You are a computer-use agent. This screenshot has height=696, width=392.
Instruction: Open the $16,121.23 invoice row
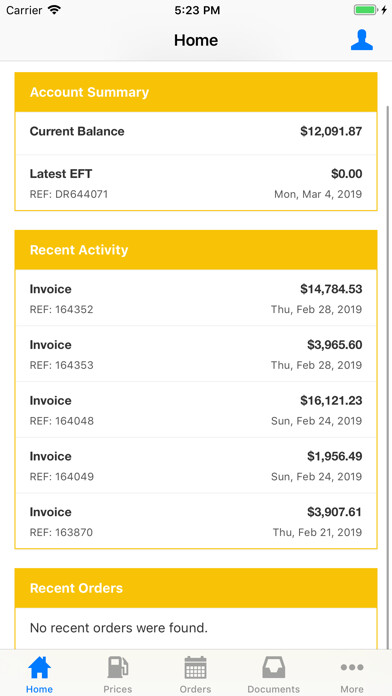[x=196, y=410]
